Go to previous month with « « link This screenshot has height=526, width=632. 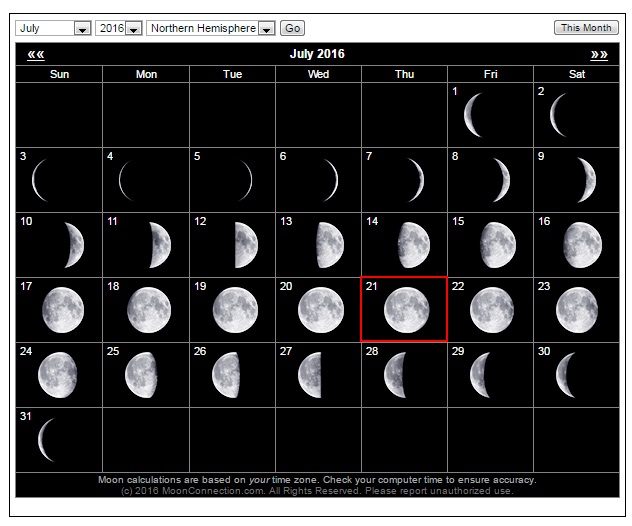click(x=36, y=54)
